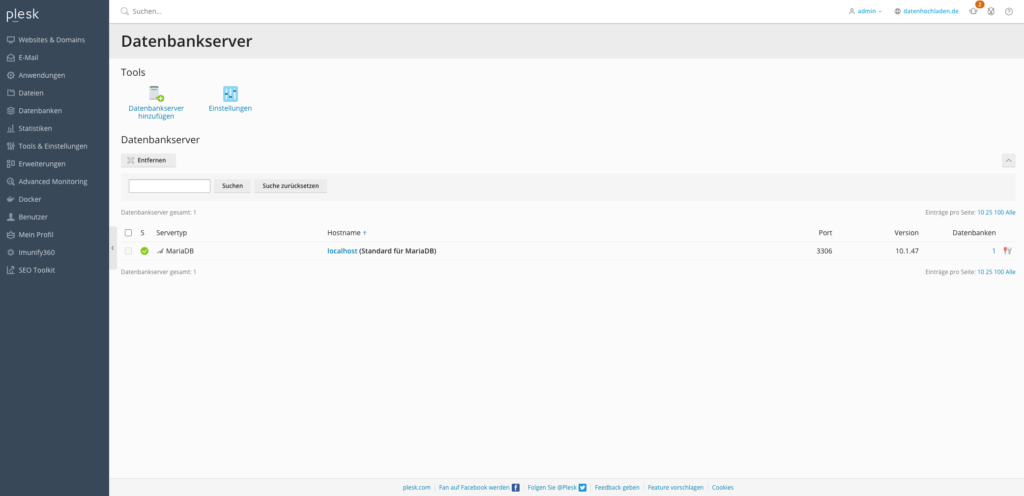Set lower entries per page to 25
The width and height of the screenshot is (1024, 496).
[989, 271]
